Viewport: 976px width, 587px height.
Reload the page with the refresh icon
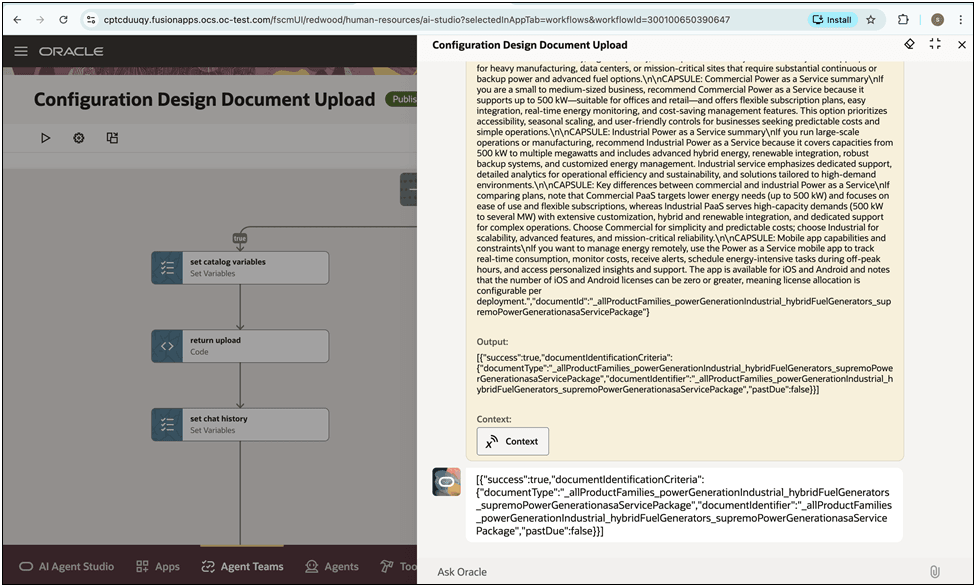pos(63,20)
